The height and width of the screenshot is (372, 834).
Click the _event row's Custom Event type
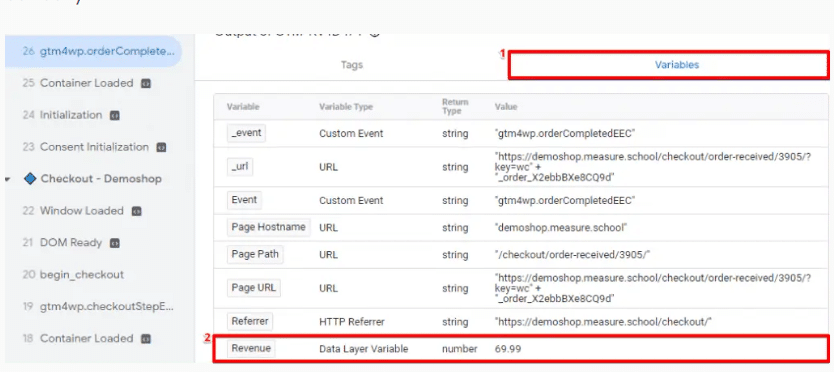point(351,134)
